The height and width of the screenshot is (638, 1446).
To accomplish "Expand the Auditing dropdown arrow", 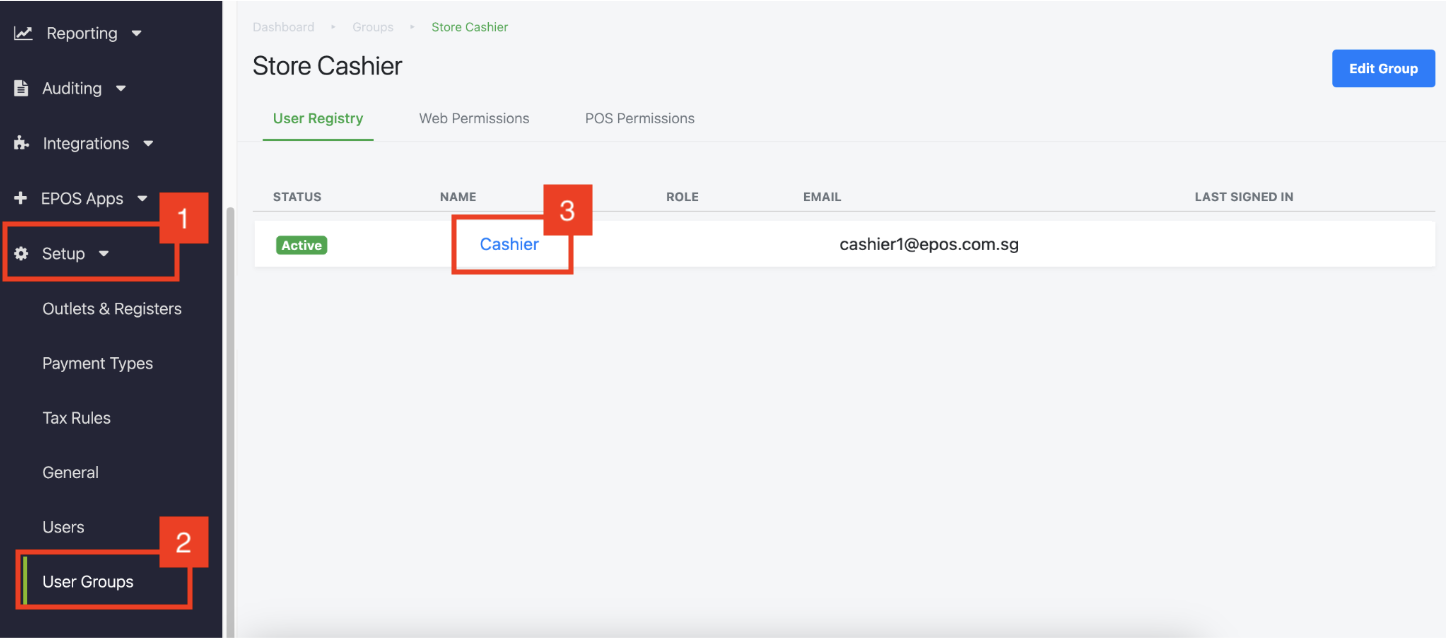I will coord(121,88).
